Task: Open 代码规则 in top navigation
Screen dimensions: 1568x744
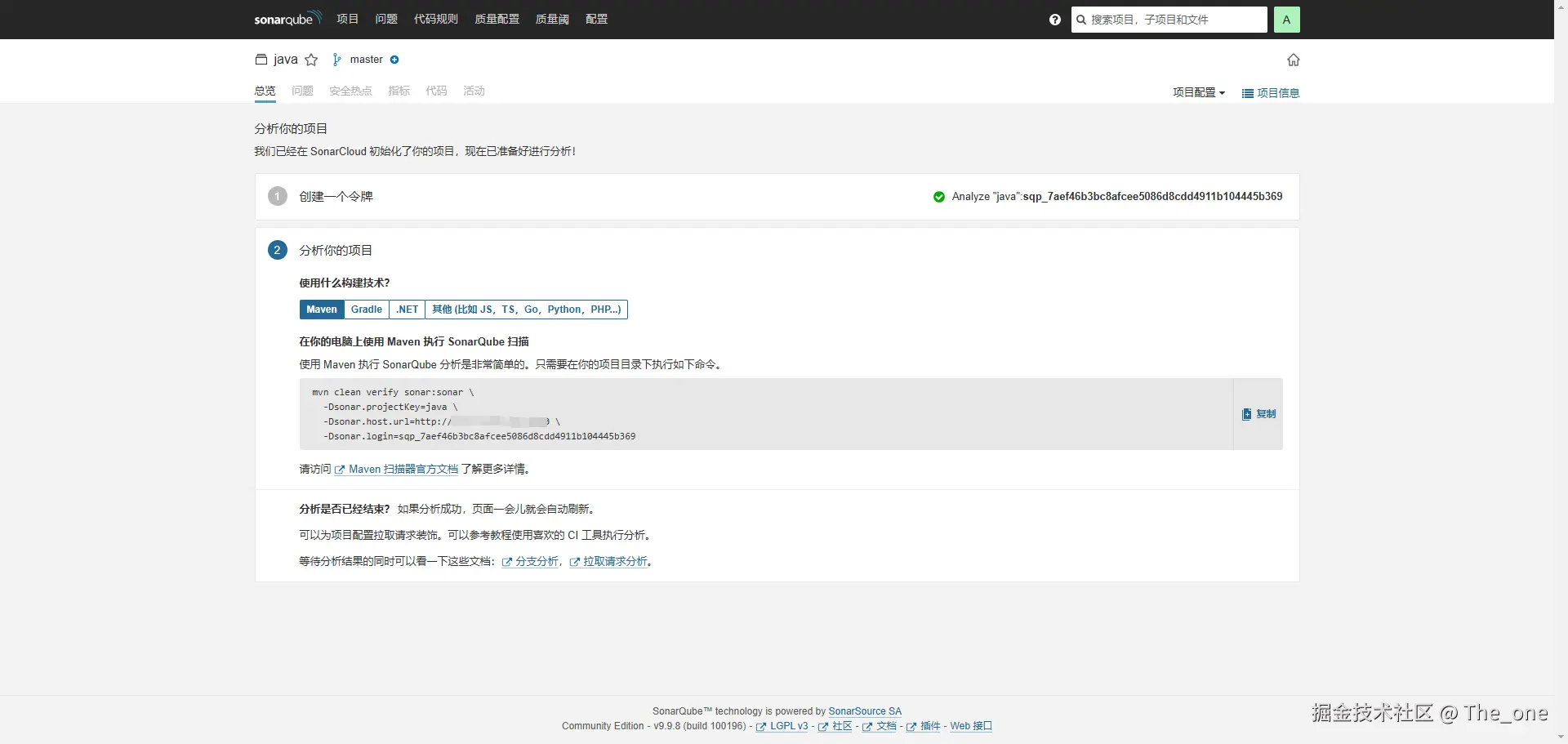Action: (x=436, y=19)
